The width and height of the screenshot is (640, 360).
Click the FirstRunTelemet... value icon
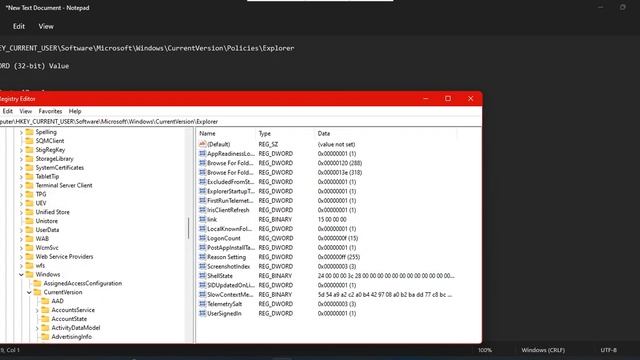coord(202,200)
